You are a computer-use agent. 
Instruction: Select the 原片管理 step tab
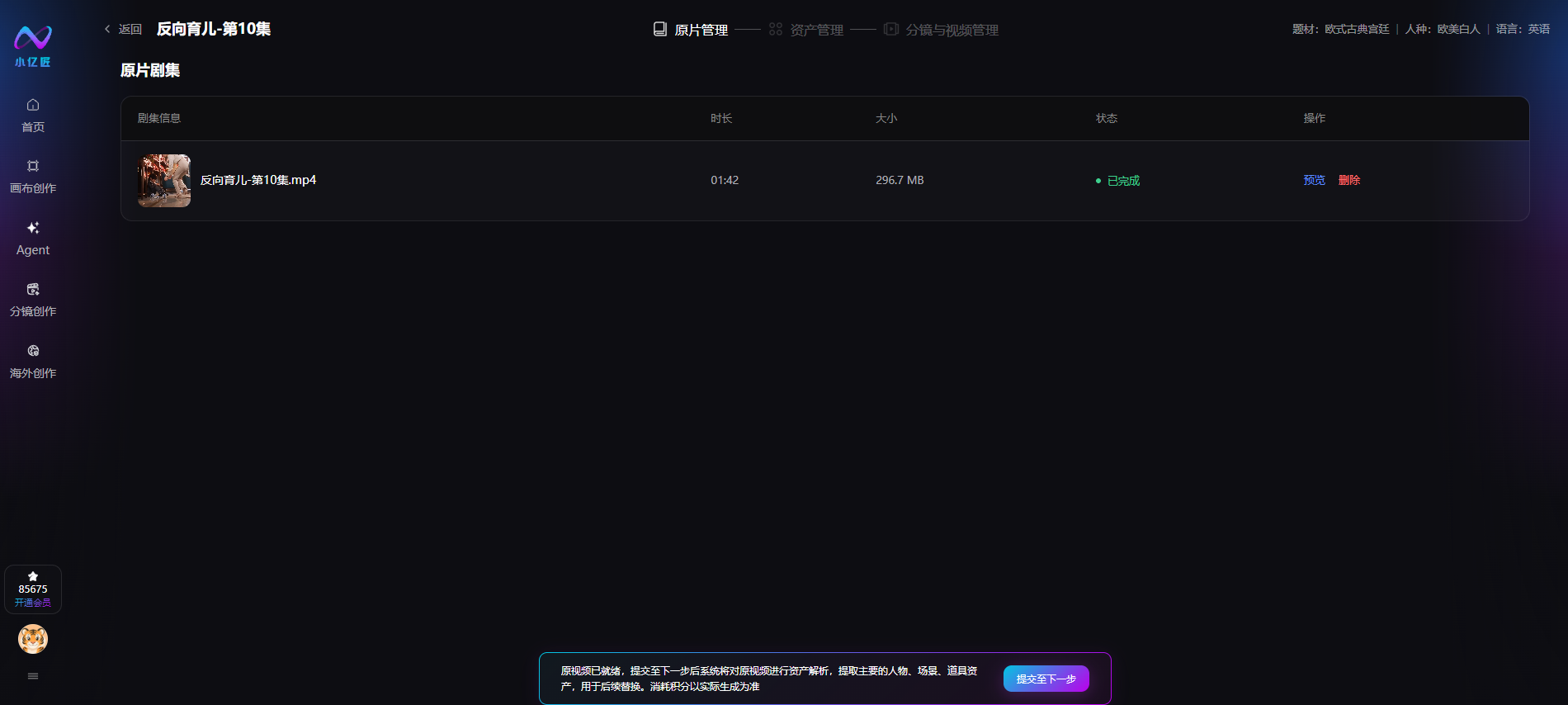coord(691,30)
